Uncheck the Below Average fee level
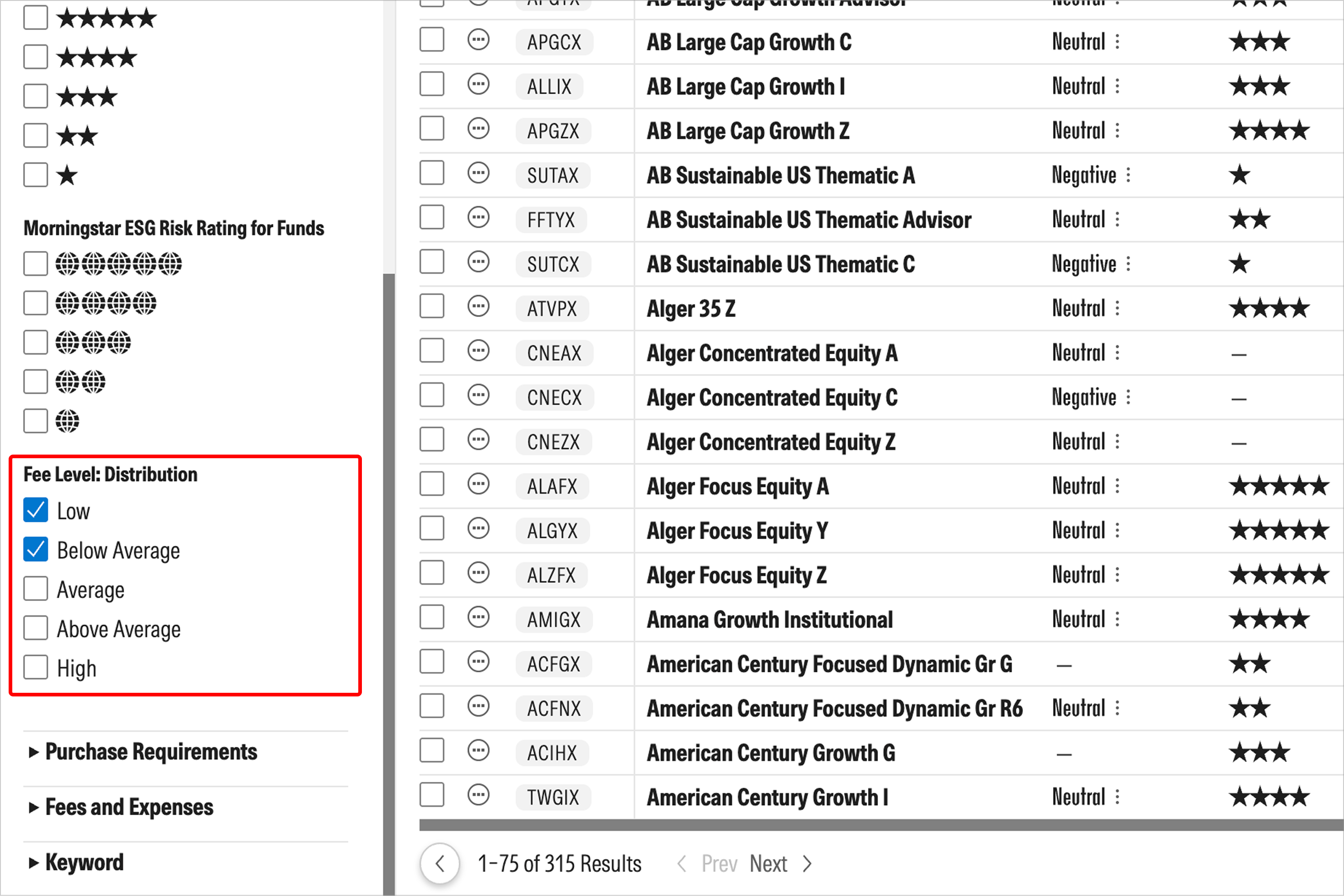This screenshot has height=896, width=1344. click(35, 550)
